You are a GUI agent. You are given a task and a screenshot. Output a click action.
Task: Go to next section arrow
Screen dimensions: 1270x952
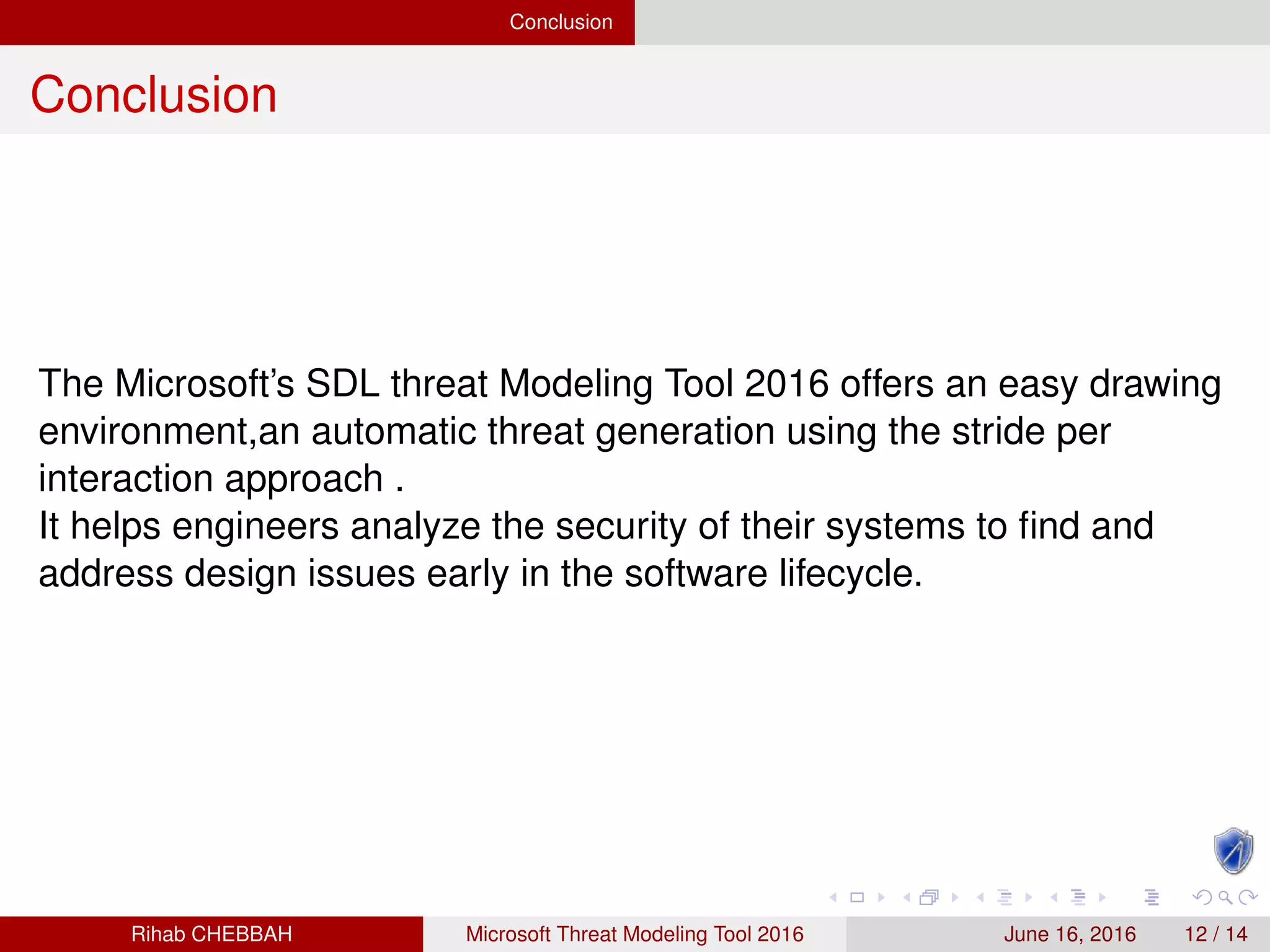1102,897
